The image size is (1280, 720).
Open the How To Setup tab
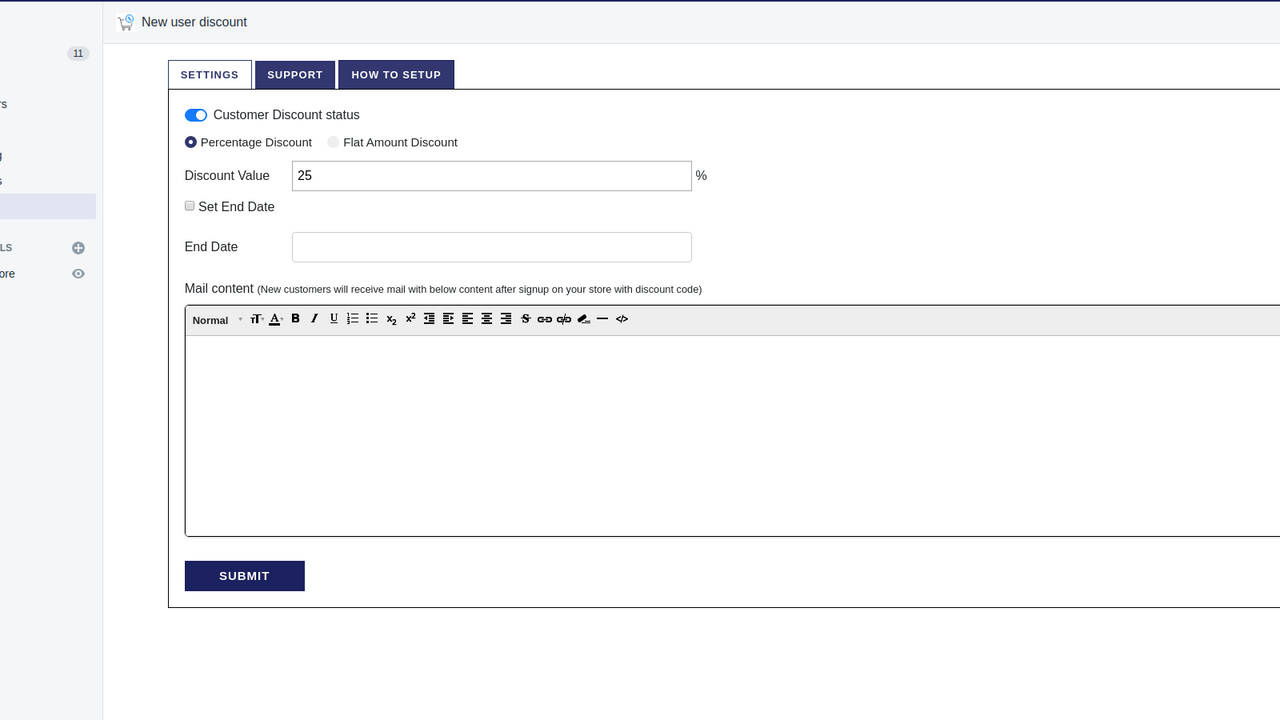pos(396,75)
